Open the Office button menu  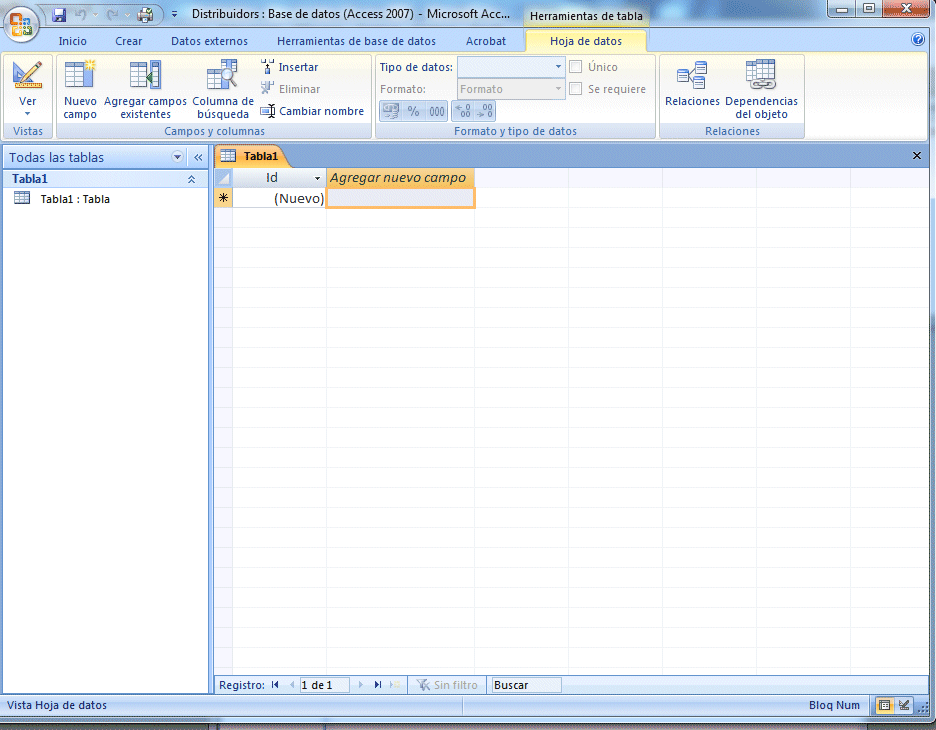21,24
